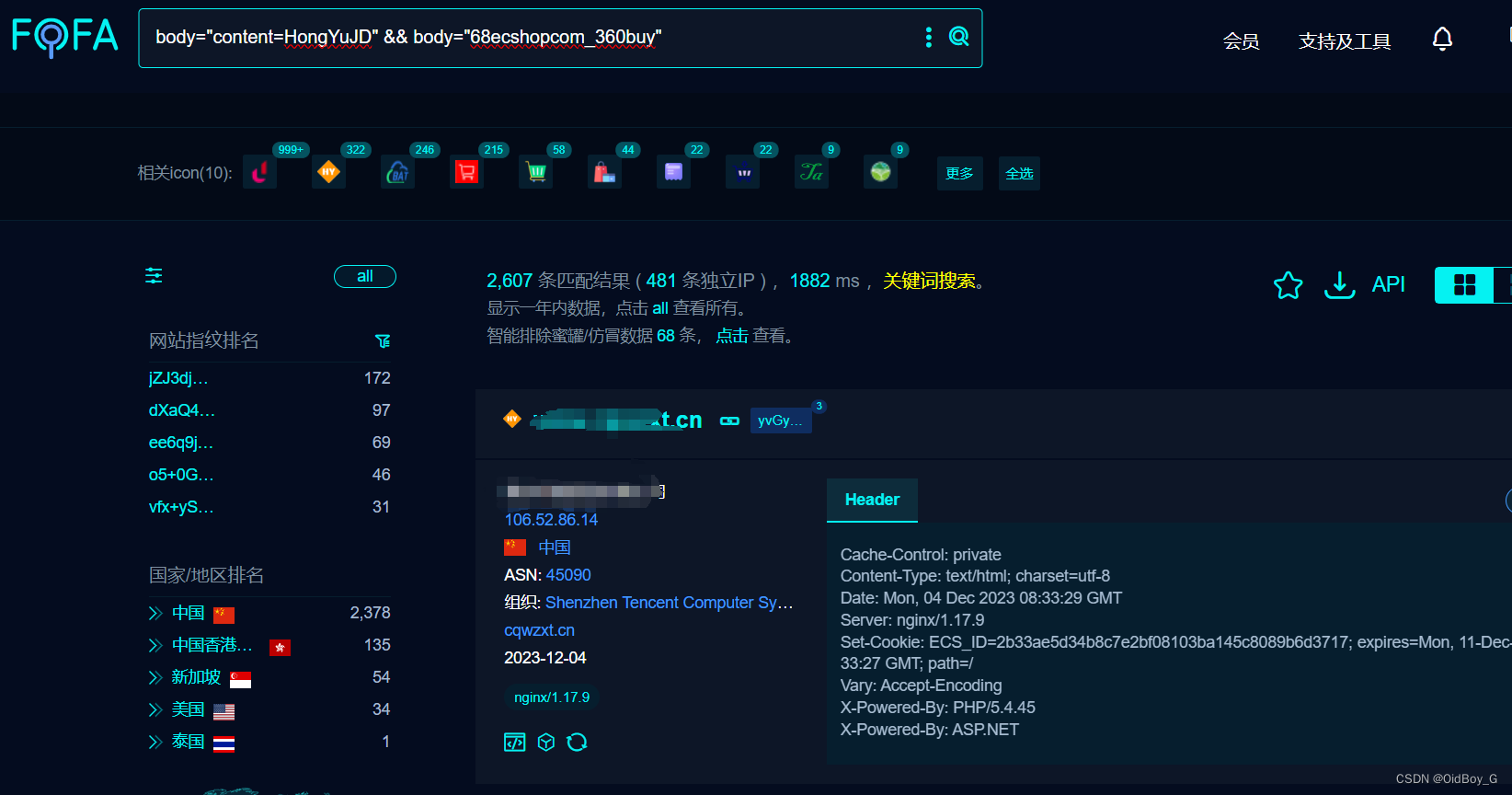The height and width of the screenshot is (795, 1512).
Task: Open the cqwzxt.cn domain link
Action: (539, 630)
